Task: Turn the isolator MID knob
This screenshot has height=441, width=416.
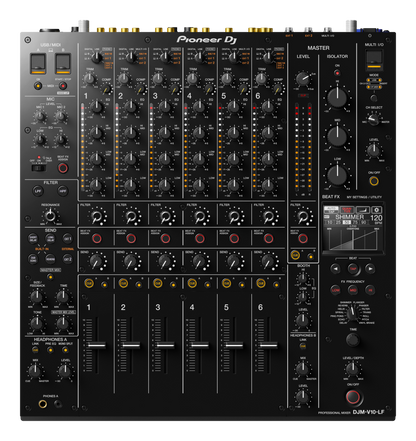Action: pos(337,136)
